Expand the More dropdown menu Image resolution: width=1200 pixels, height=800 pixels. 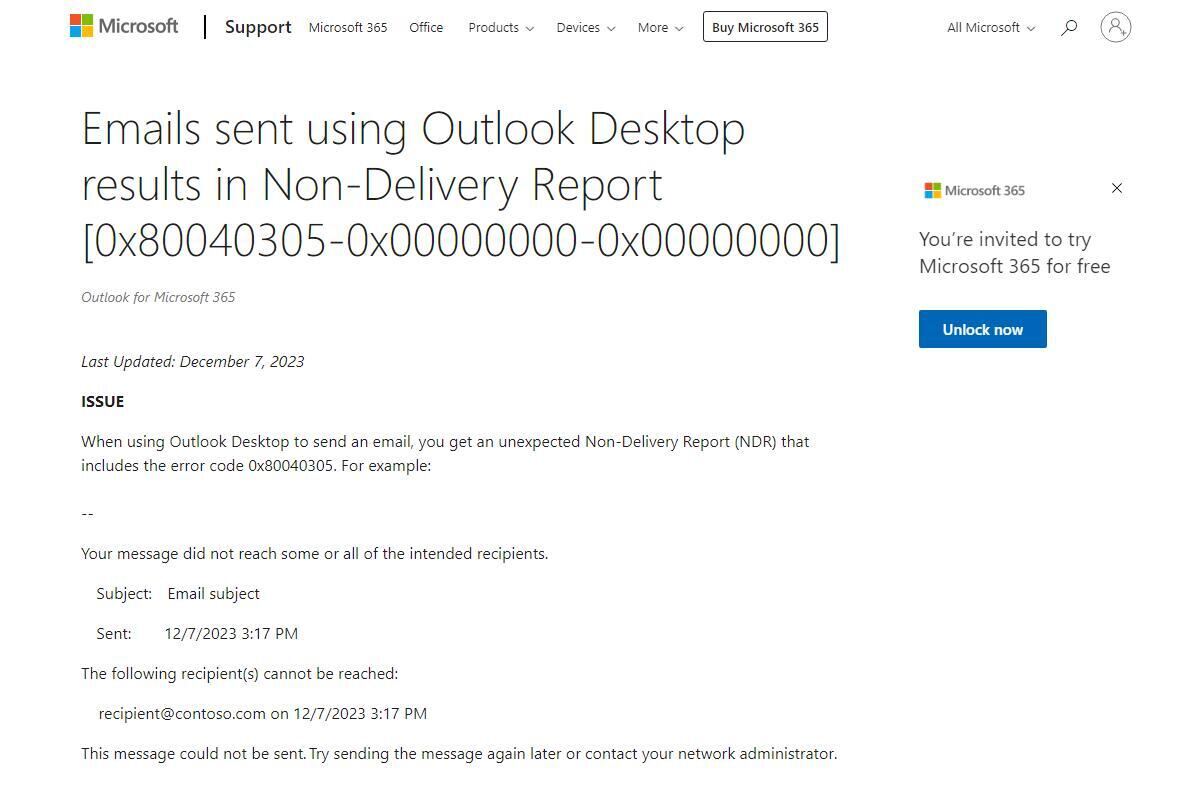click(x=661, y=27)
